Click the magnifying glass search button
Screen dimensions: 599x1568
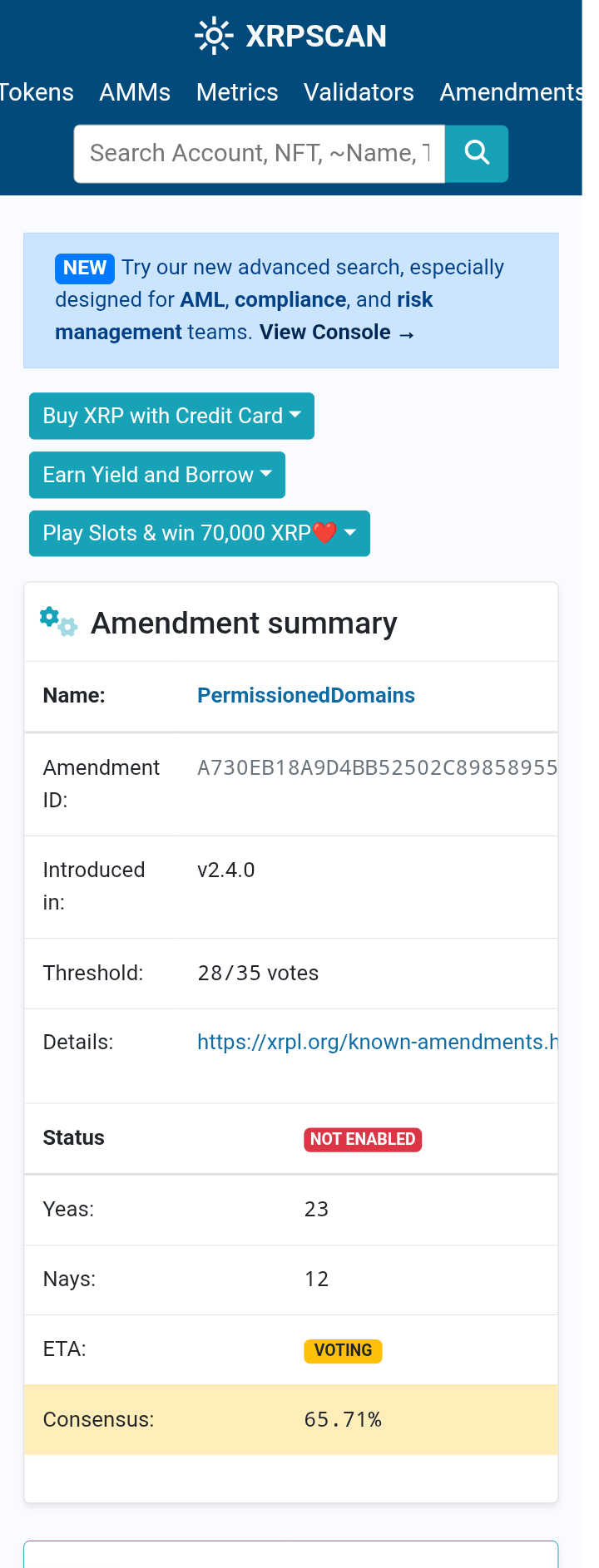[x=477, y=153]
